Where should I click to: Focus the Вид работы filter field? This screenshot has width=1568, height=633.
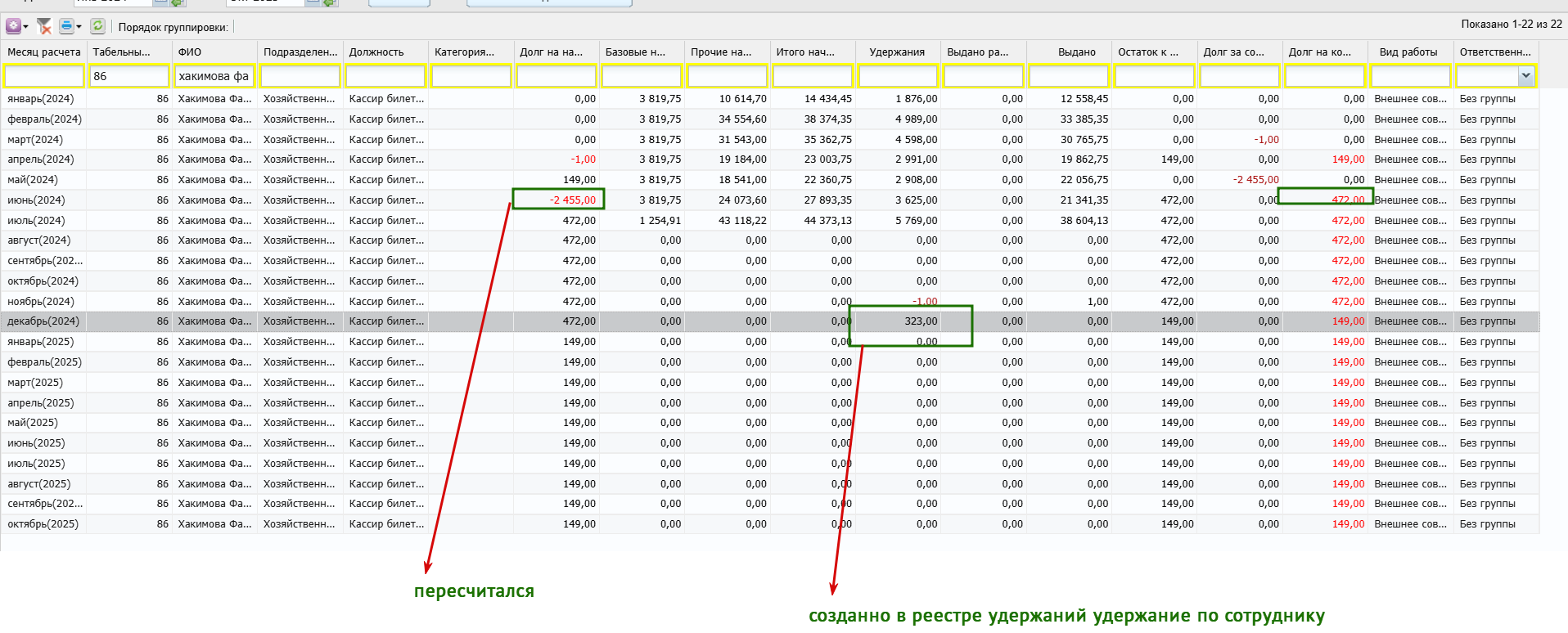coord(1411,76)
